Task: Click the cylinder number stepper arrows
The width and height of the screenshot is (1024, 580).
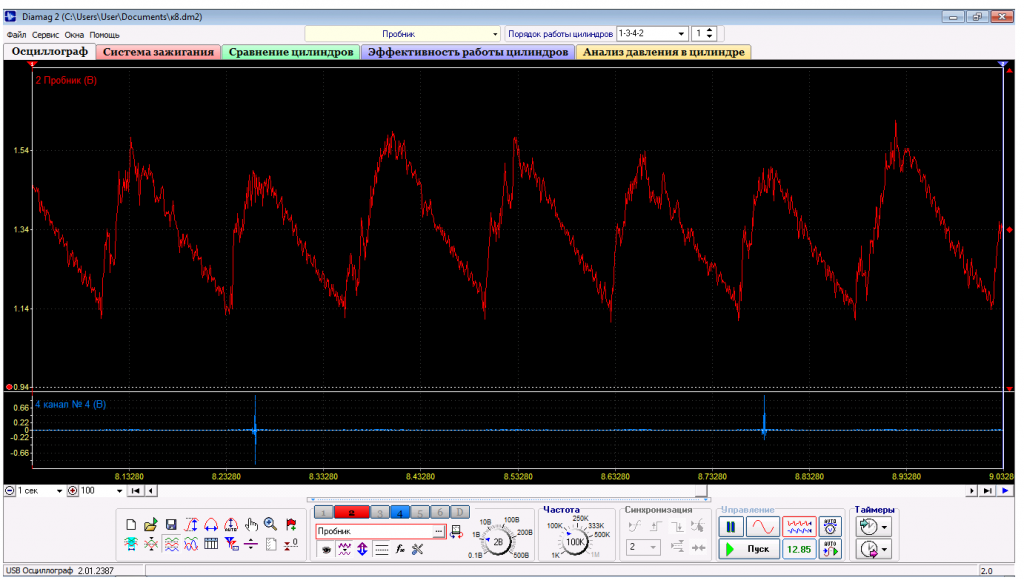Action: 710,33
